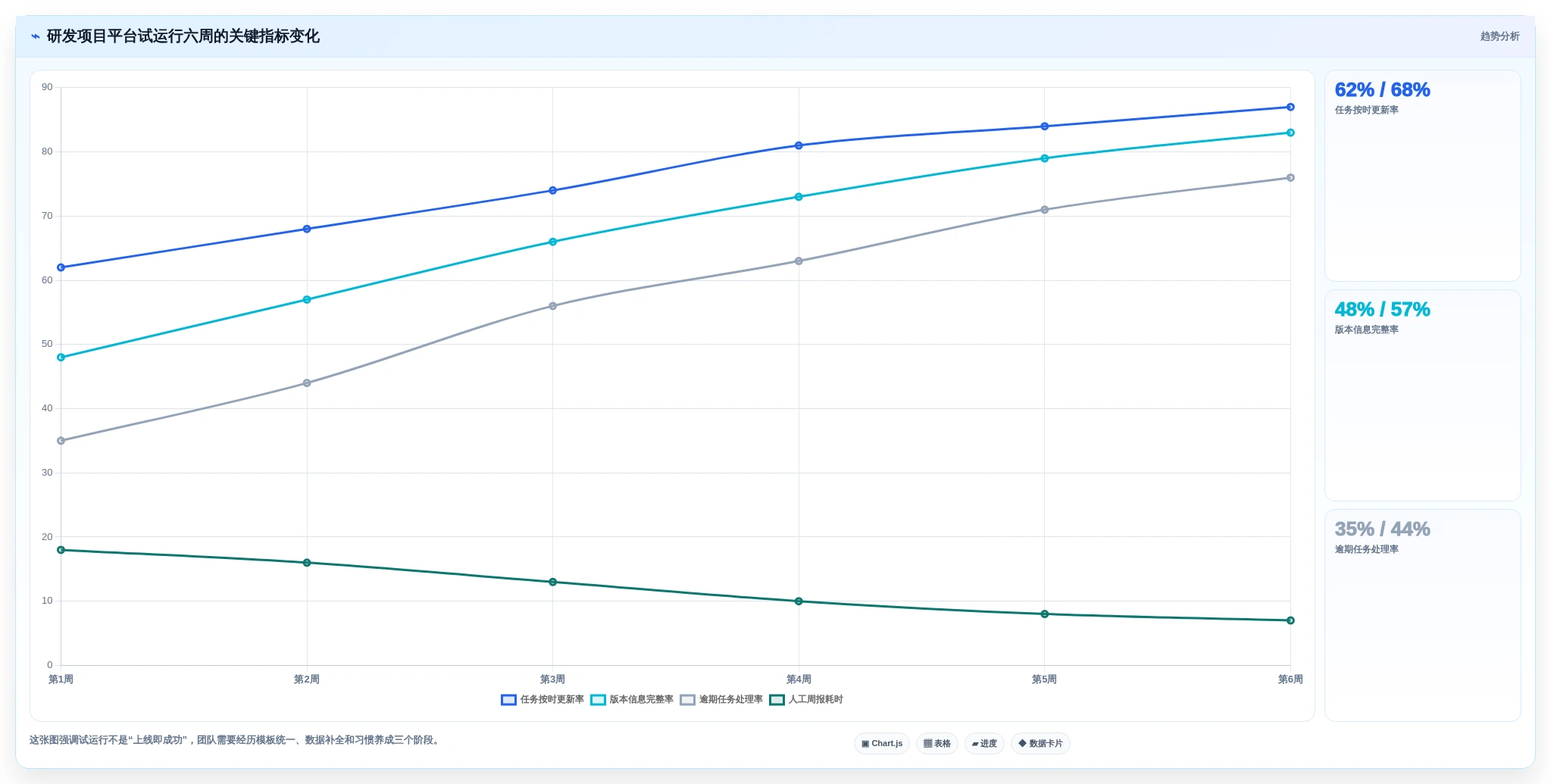Click the 逾期任务处理率 point at 第4周

tap(799, 261)
